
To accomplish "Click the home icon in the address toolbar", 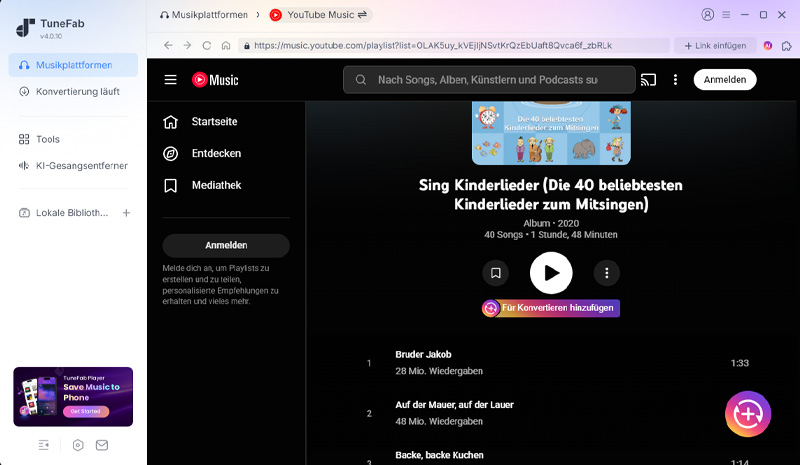I will coord(226,45).
